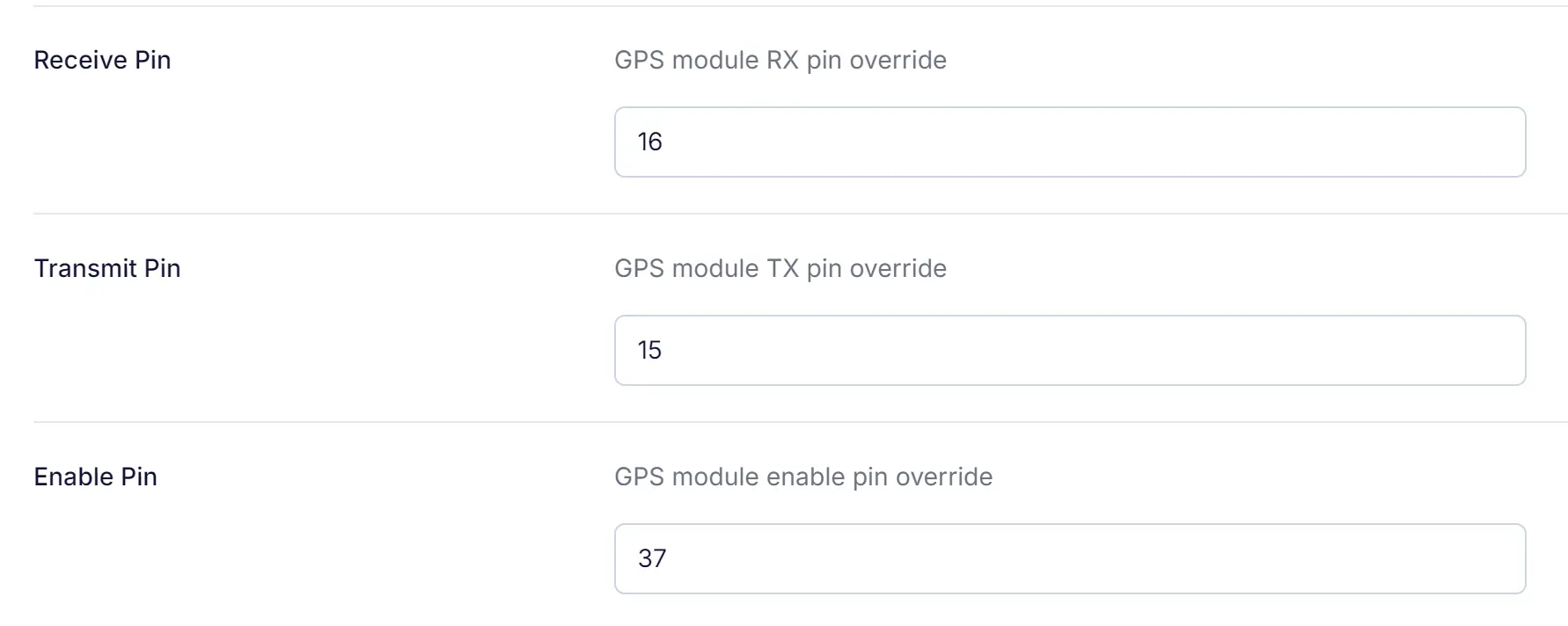
Task: Click the word Transmit in the second label
Action: pyautogui.click(x=84, y=268)
